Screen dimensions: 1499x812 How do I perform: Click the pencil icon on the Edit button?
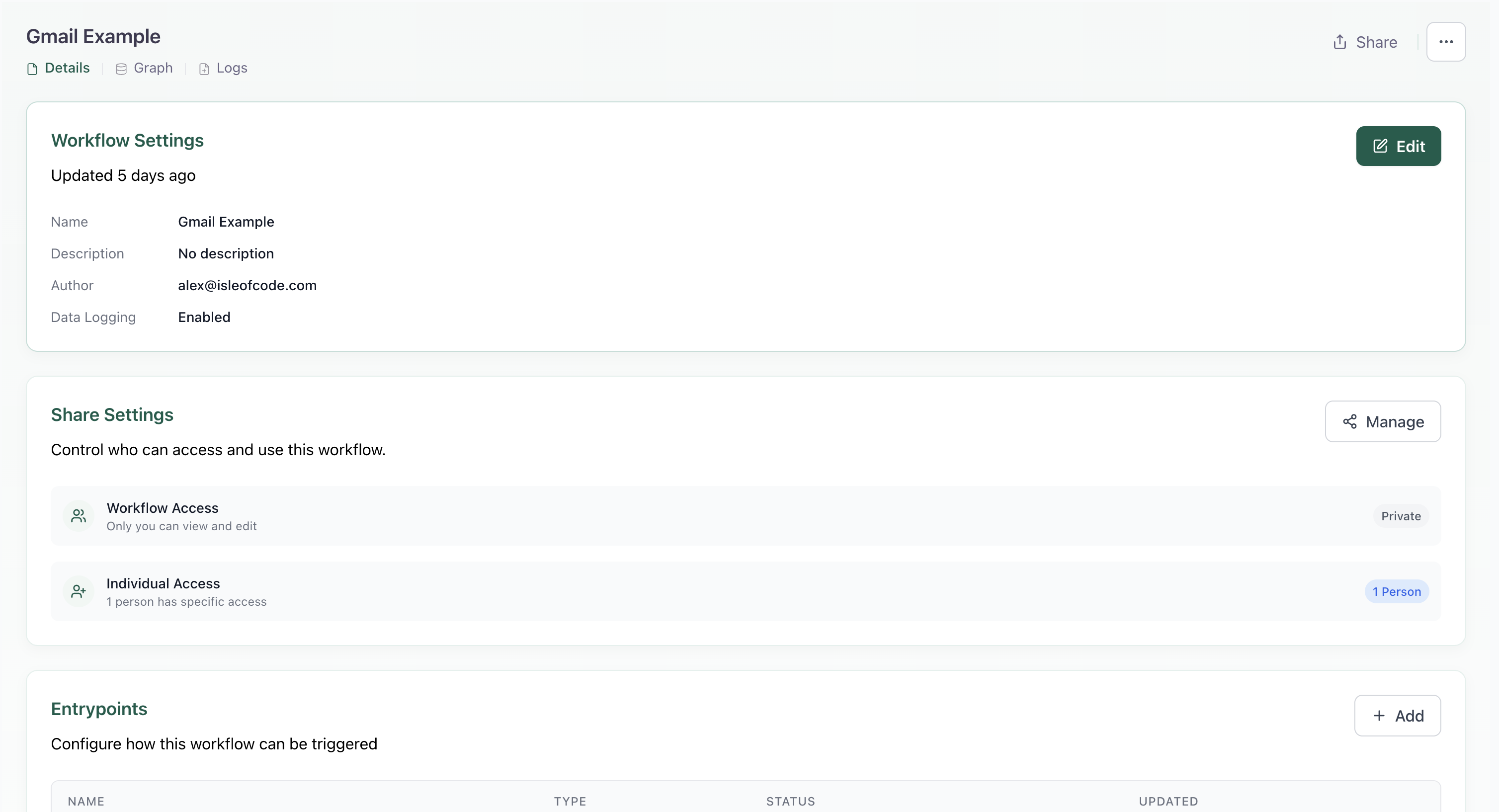pyautogui.click(x=1380, y=146)
